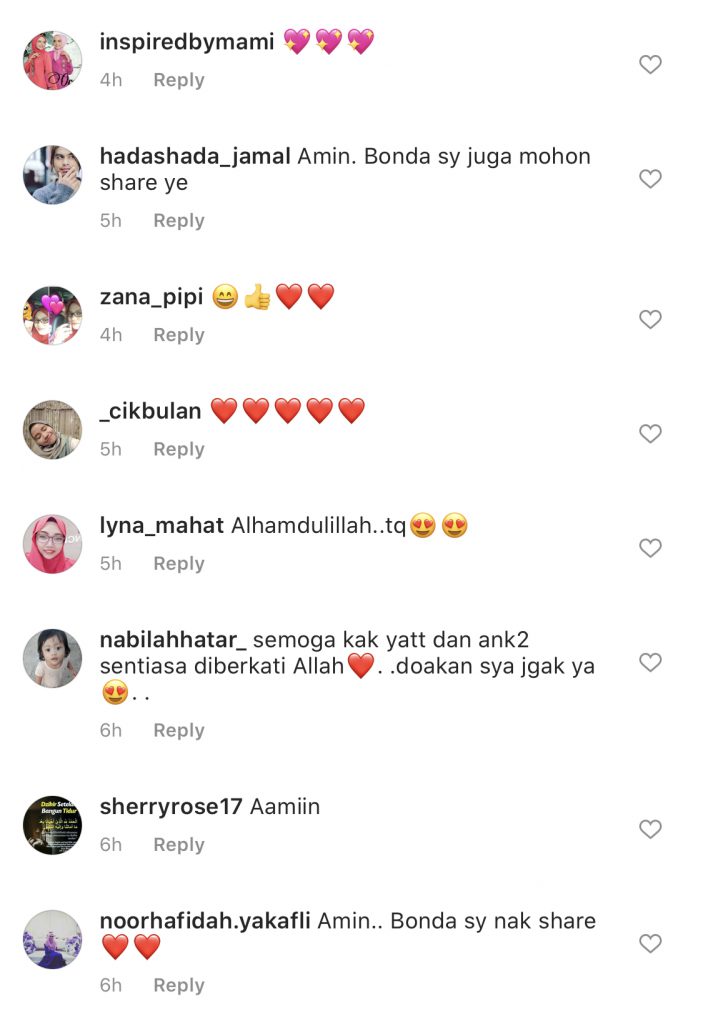Like the comment by inspiredbymami
This screenshot has height=1024, width=703.
(650, 64)
